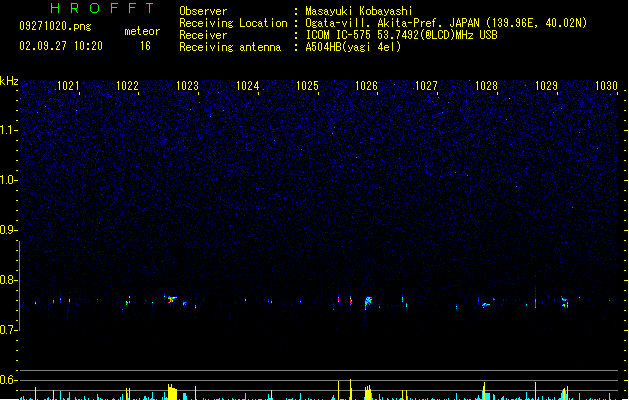Click the 'Observer' field label
The height and width of the screenshot is (400, 629).
(203, 11)
